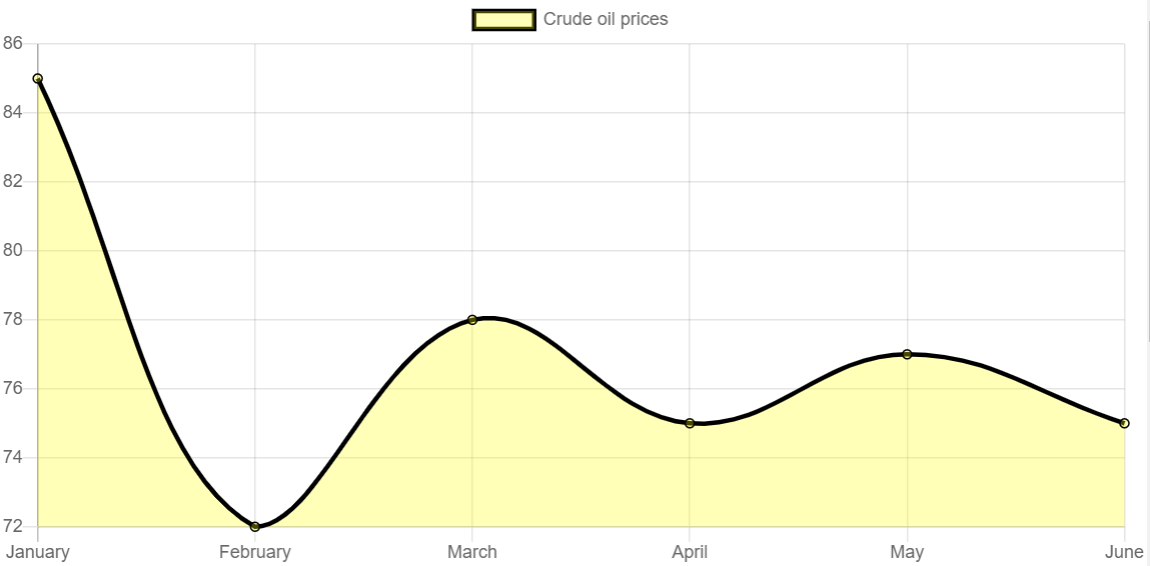Click the April x-axis label
Viewport: 1150px width, 566px height.
click(689, 552)
